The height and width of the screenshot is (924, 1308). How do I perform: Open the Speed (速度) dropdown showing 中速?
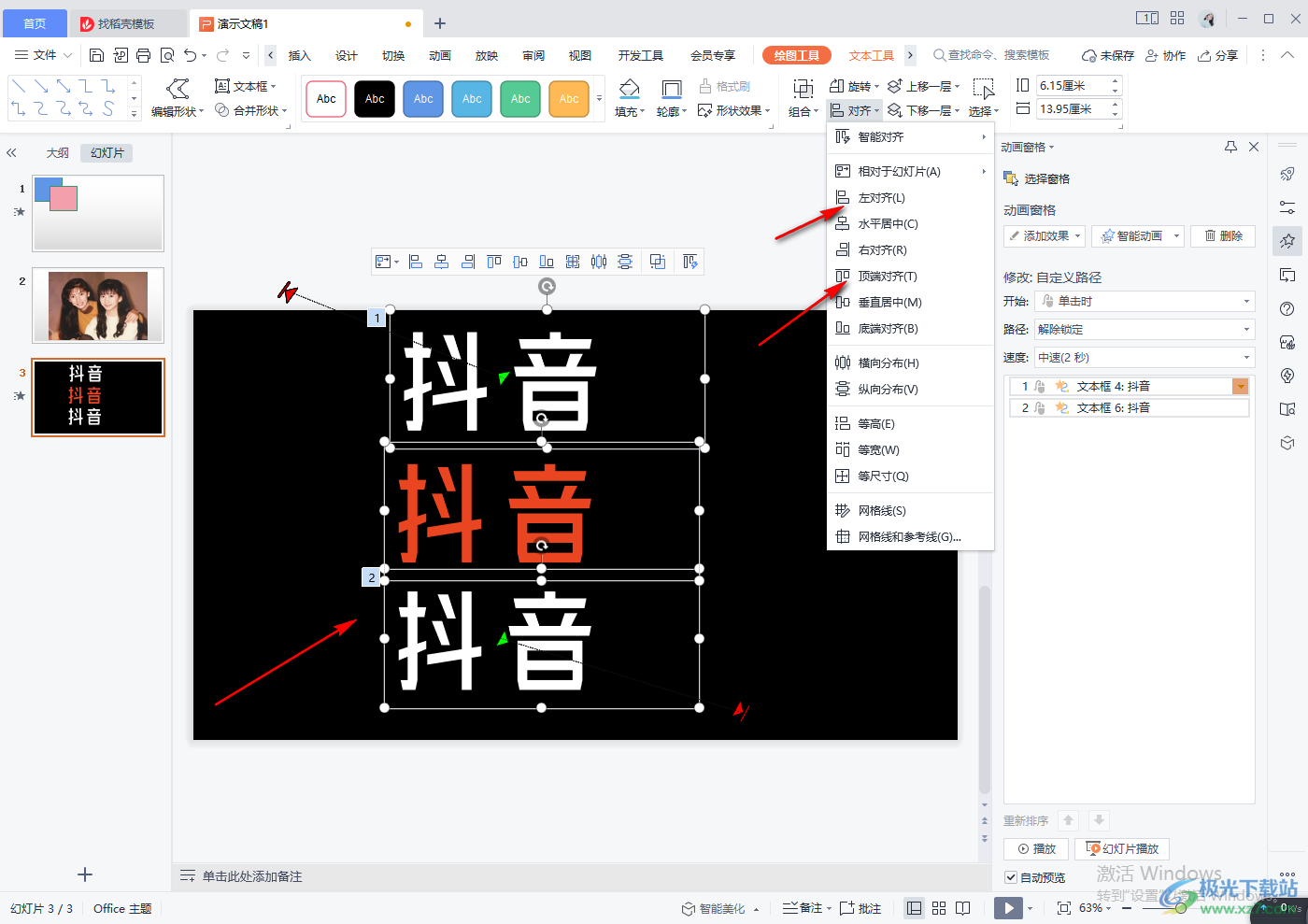coord(1144,358)
